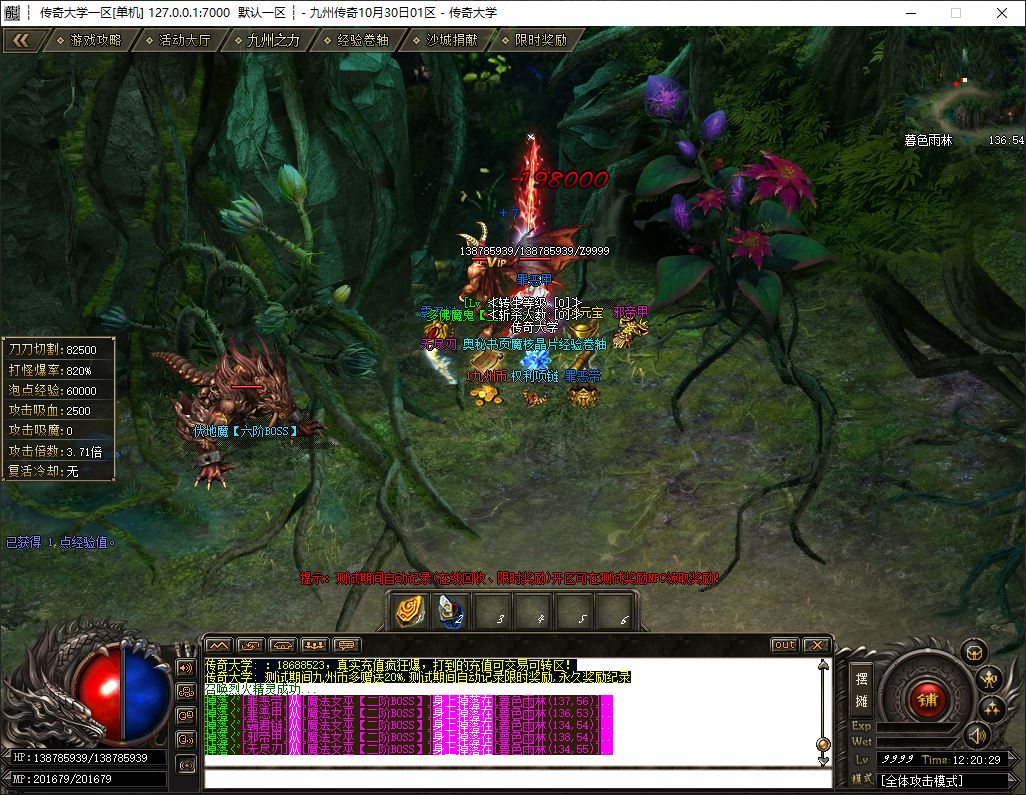Click the blue MP orb
The image size is (1026, 795).
coord(145,692)
